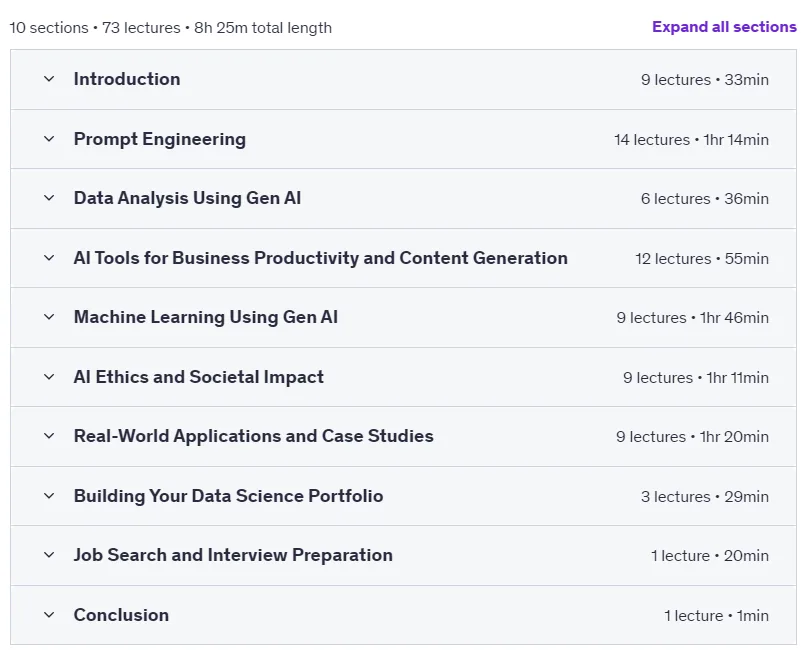Click chevron beside Building Your Data Science Portfolio

point(49,496)
